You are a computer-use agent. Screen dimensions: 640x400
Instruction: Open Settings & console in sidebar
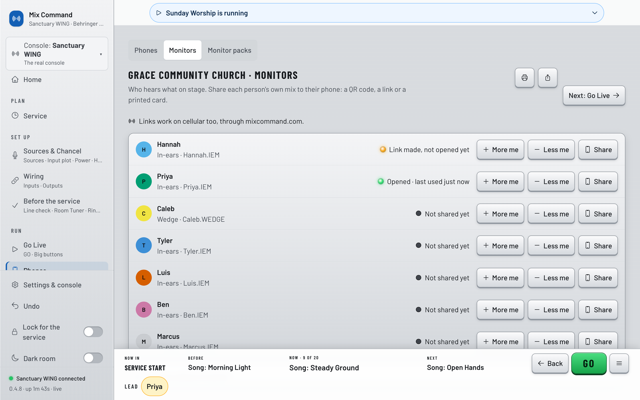[57, 285]
